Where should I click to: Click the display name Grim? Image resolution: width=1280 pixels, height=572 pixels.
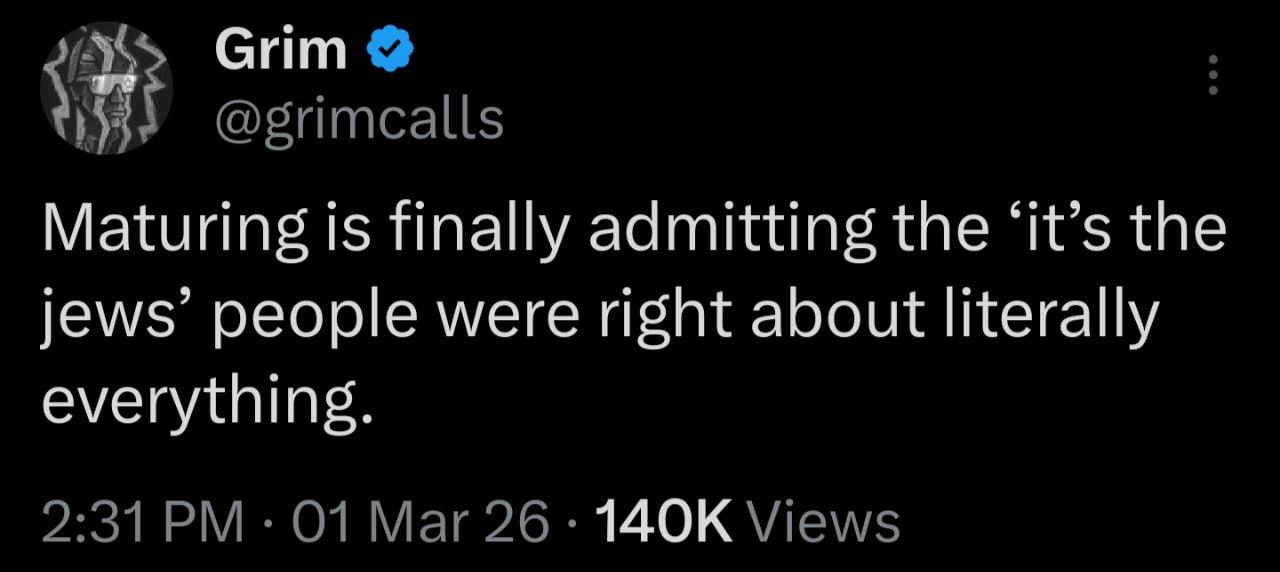click(x=281, y=52)
